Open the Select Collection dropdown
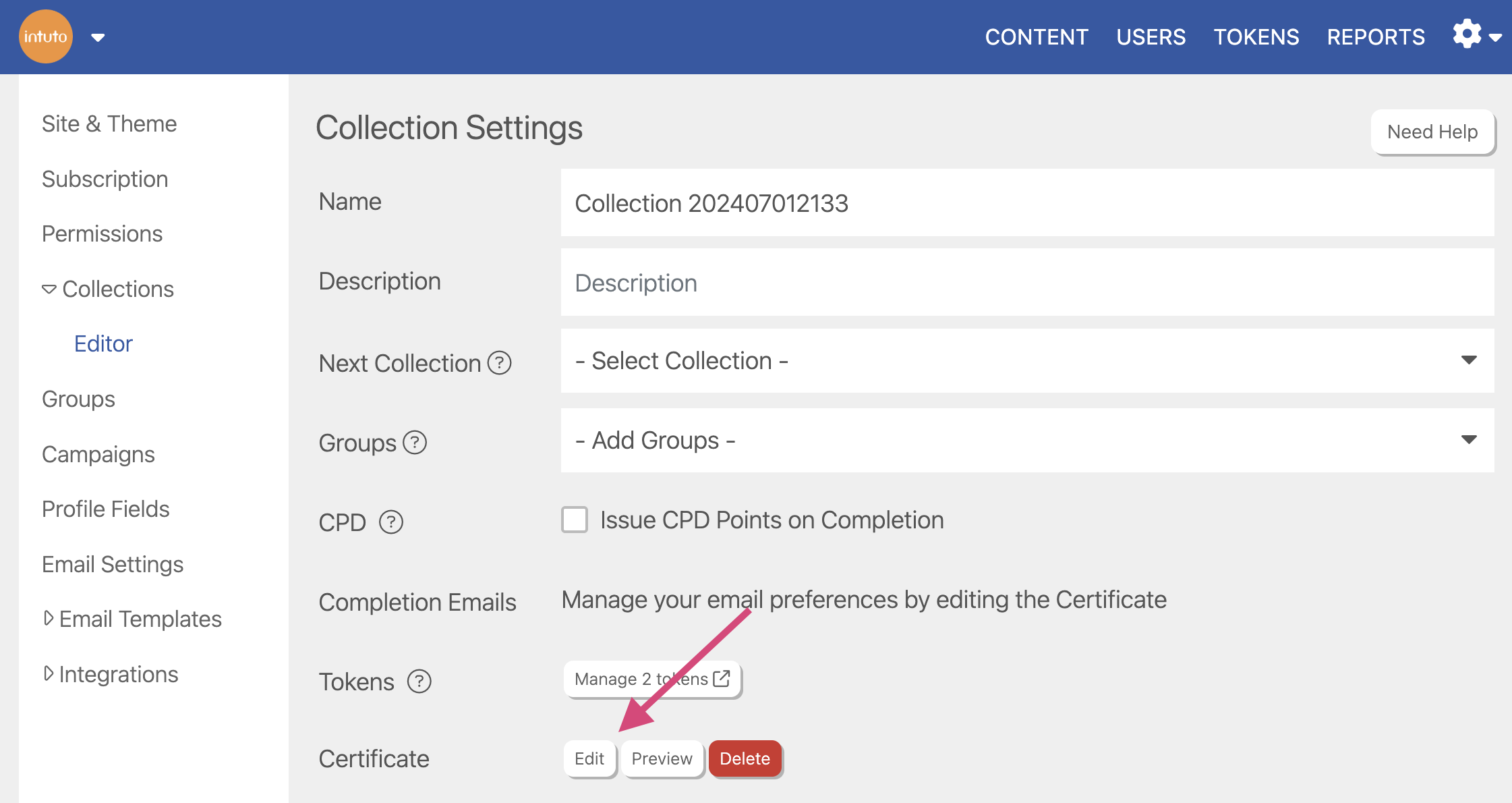 tap(1027, 360)
